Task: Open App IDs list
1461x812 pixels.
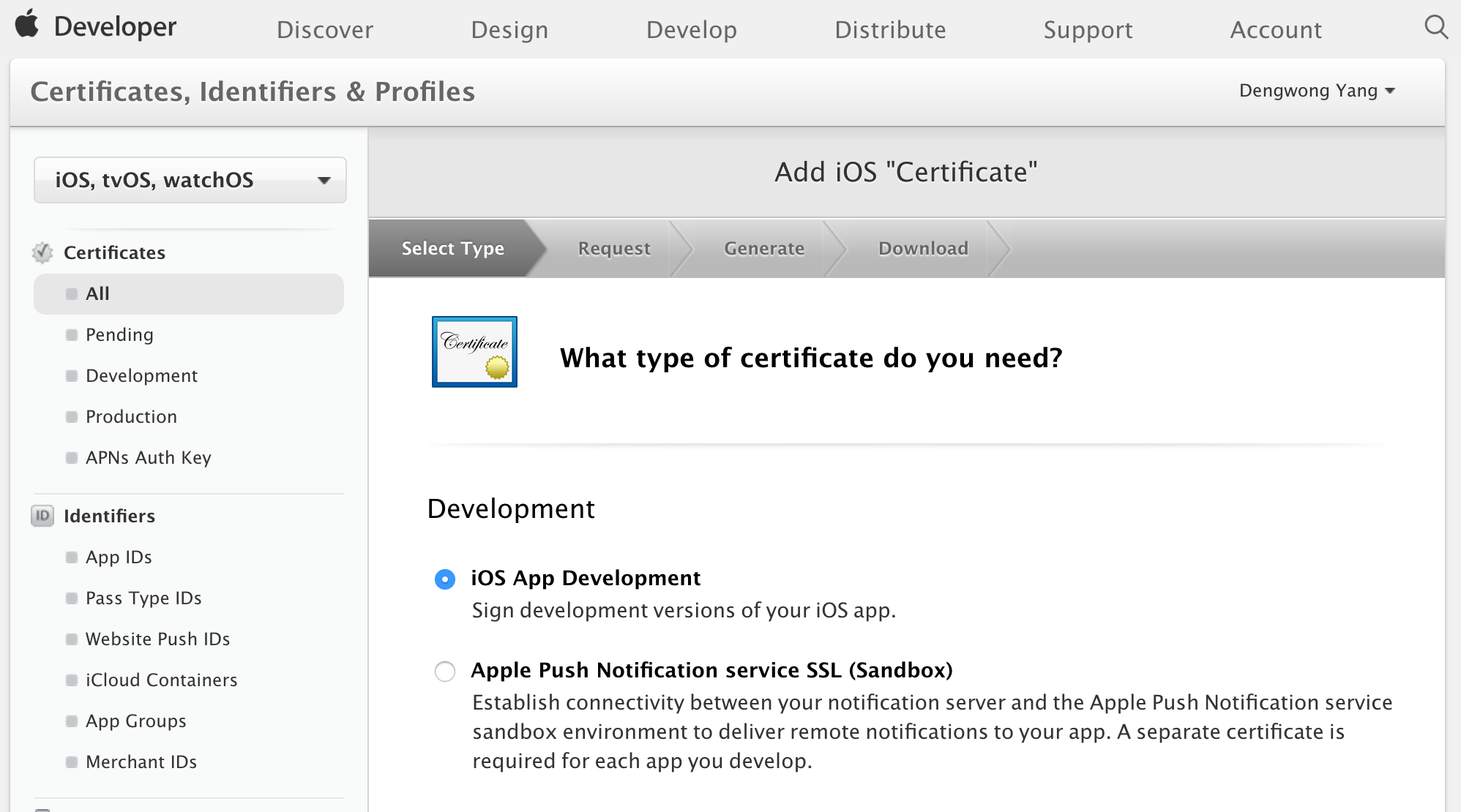Action: [x=119, y=557]
